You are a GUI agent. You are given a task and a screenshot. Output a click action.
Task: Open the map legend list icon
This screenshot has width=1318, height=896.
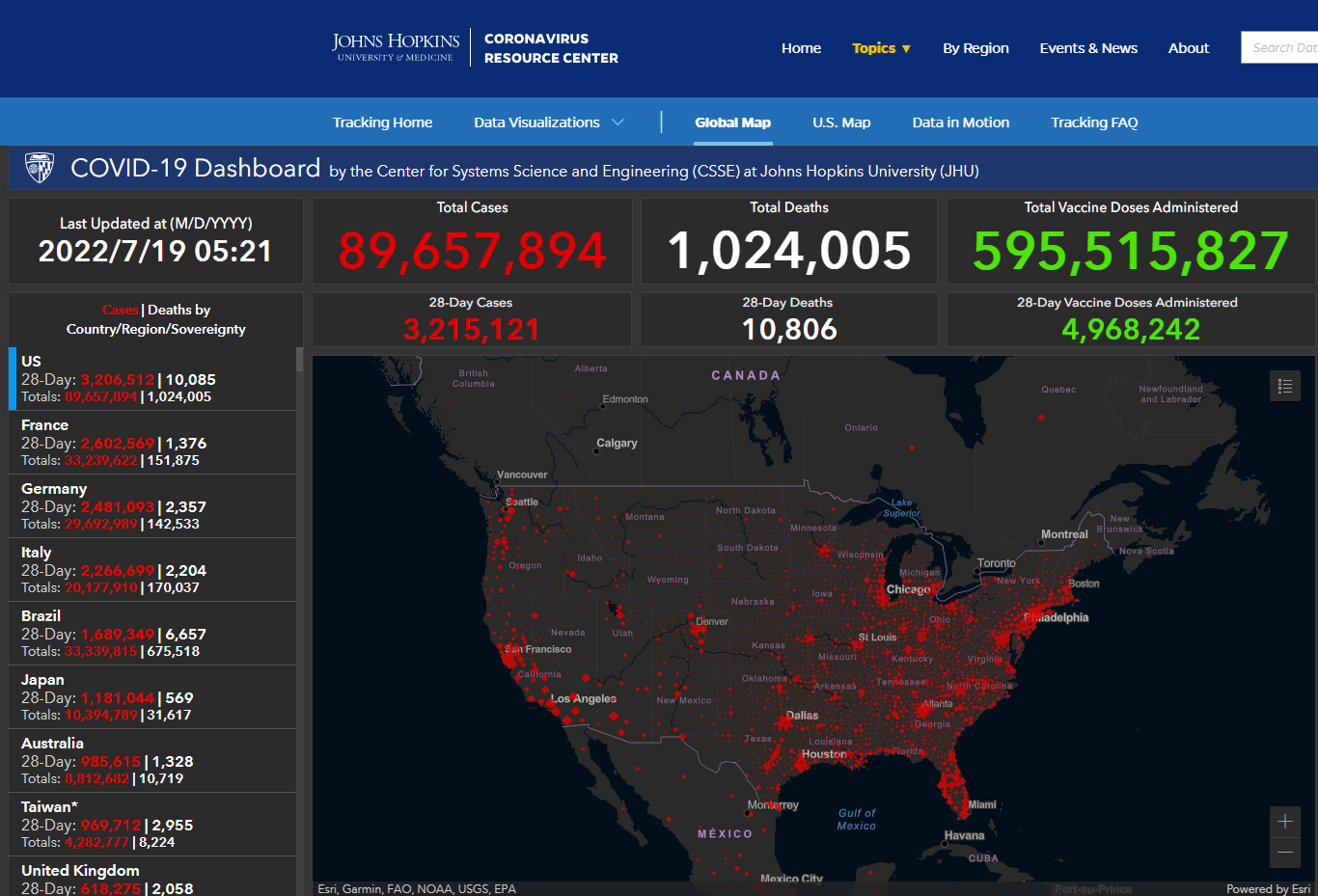pos(1284,386)
